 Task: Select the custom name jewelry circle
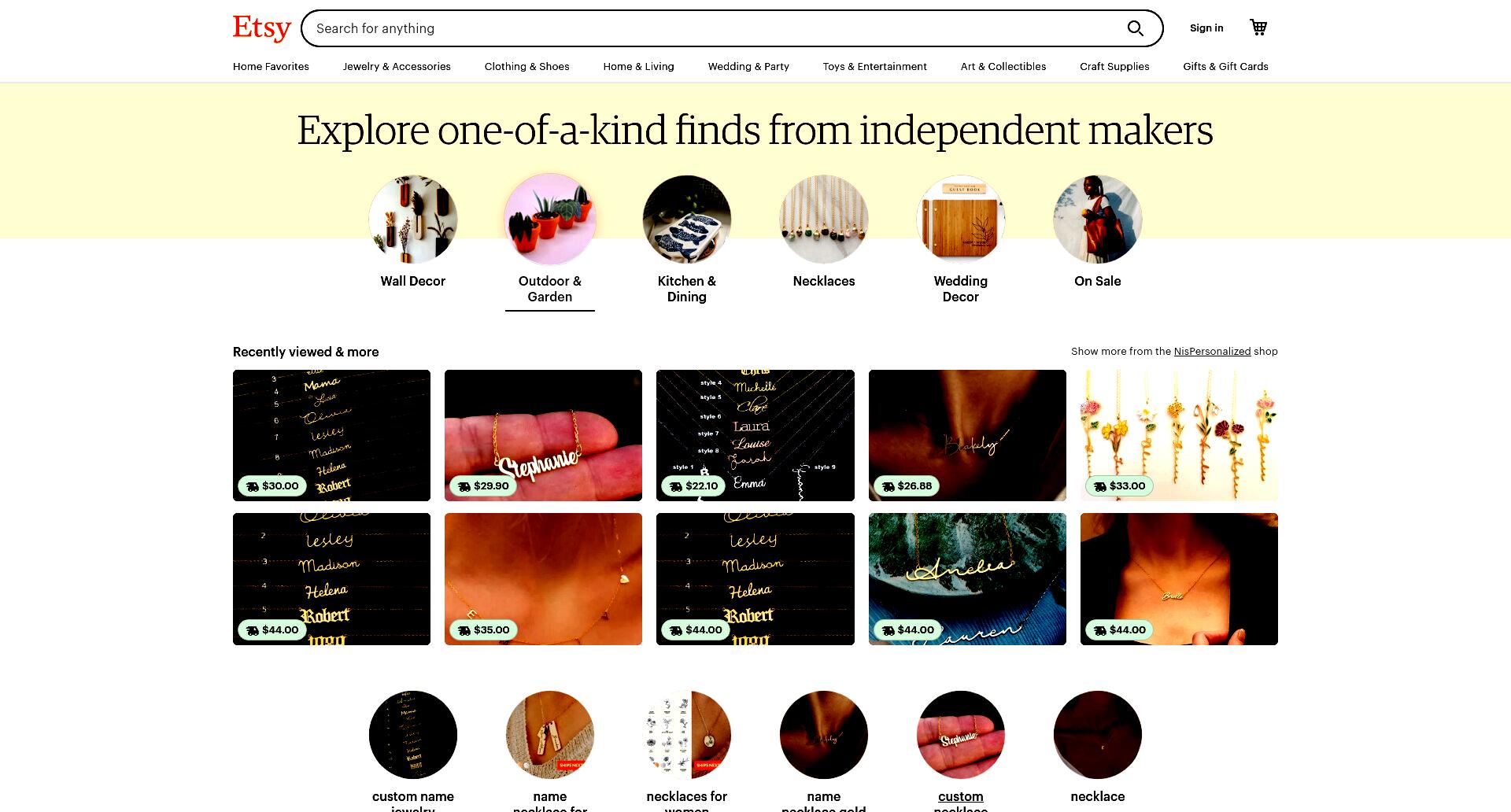point(413,735)
